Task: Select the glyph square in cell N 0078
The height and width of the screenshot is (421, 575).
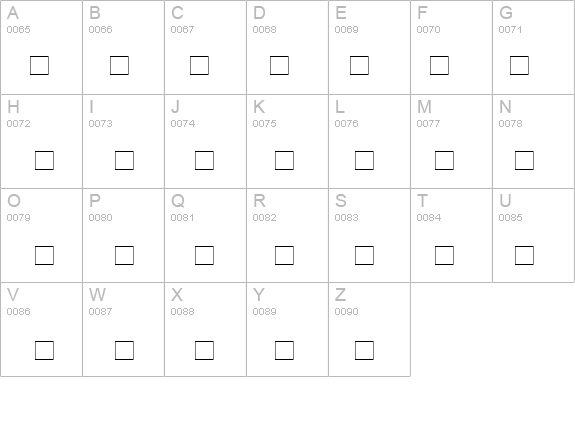Action: 524,160
